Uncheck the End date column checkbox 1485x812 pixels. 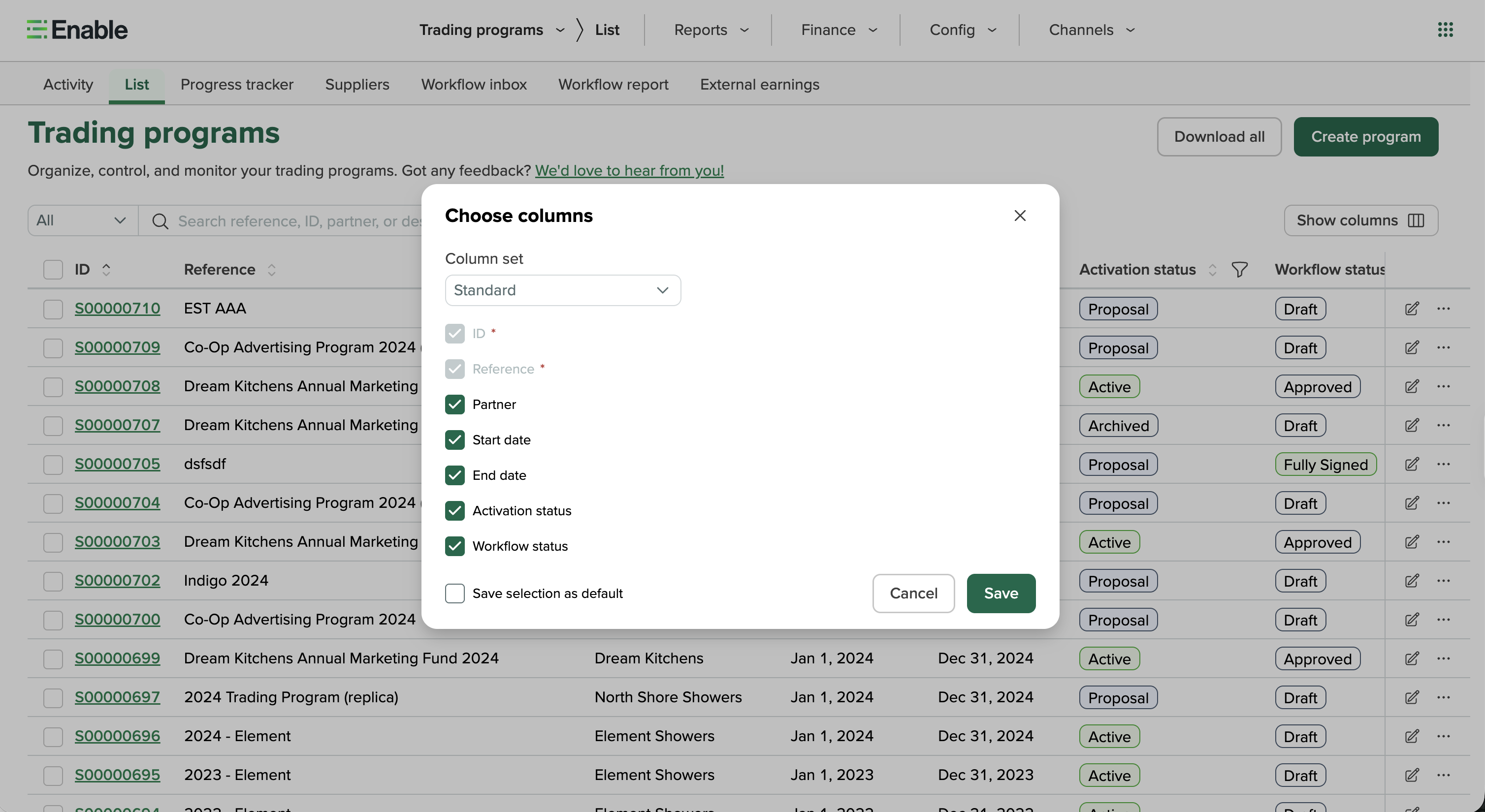pyautogui.click(x=455, y=475)
